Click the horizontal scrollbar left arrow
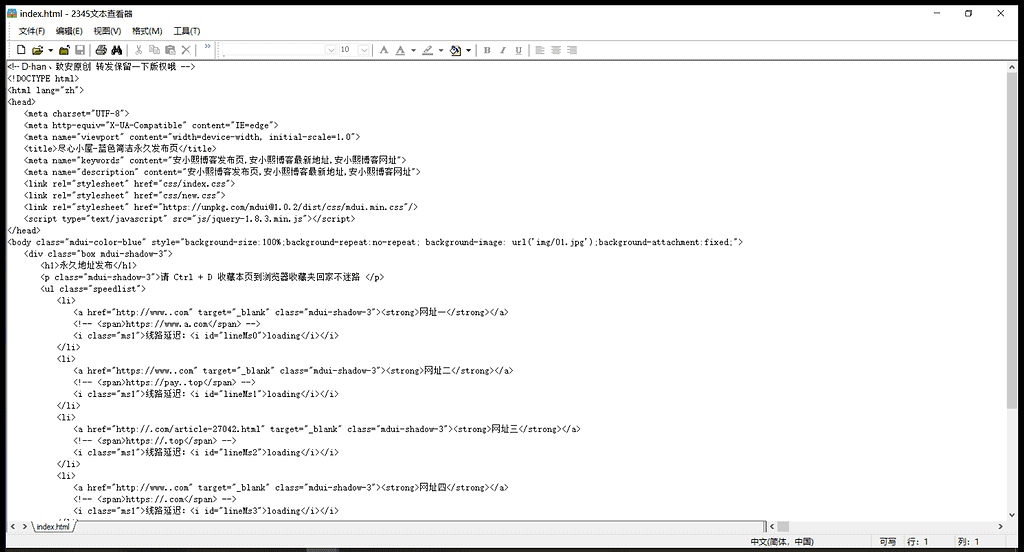The width and height of the screenshot is (1024, 552). point(772,526)
